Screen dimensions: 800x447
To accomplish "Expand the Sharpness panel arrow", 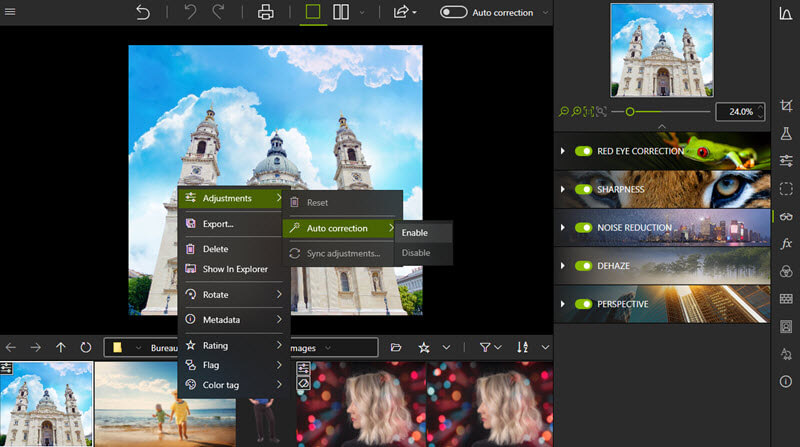I will tap(563, 189).
